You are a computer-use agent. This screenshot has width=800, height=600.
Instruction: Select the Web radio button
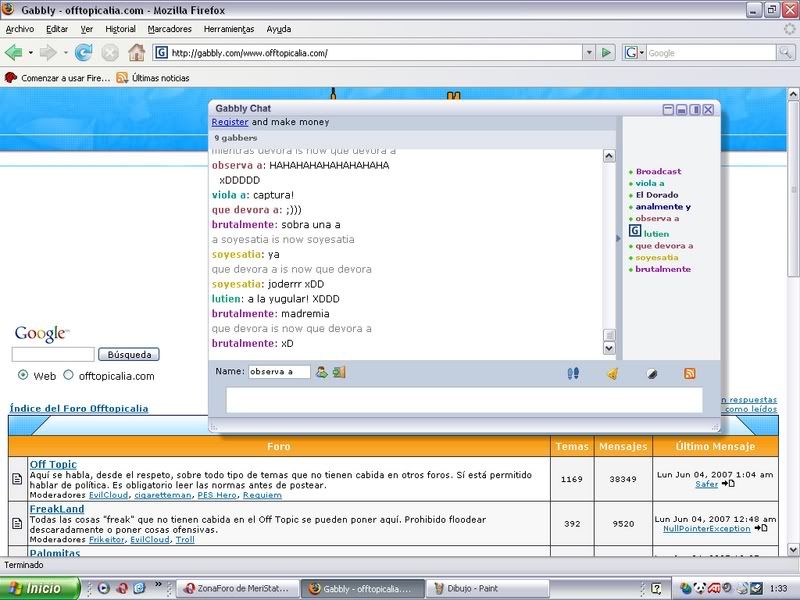click(23, 376)
